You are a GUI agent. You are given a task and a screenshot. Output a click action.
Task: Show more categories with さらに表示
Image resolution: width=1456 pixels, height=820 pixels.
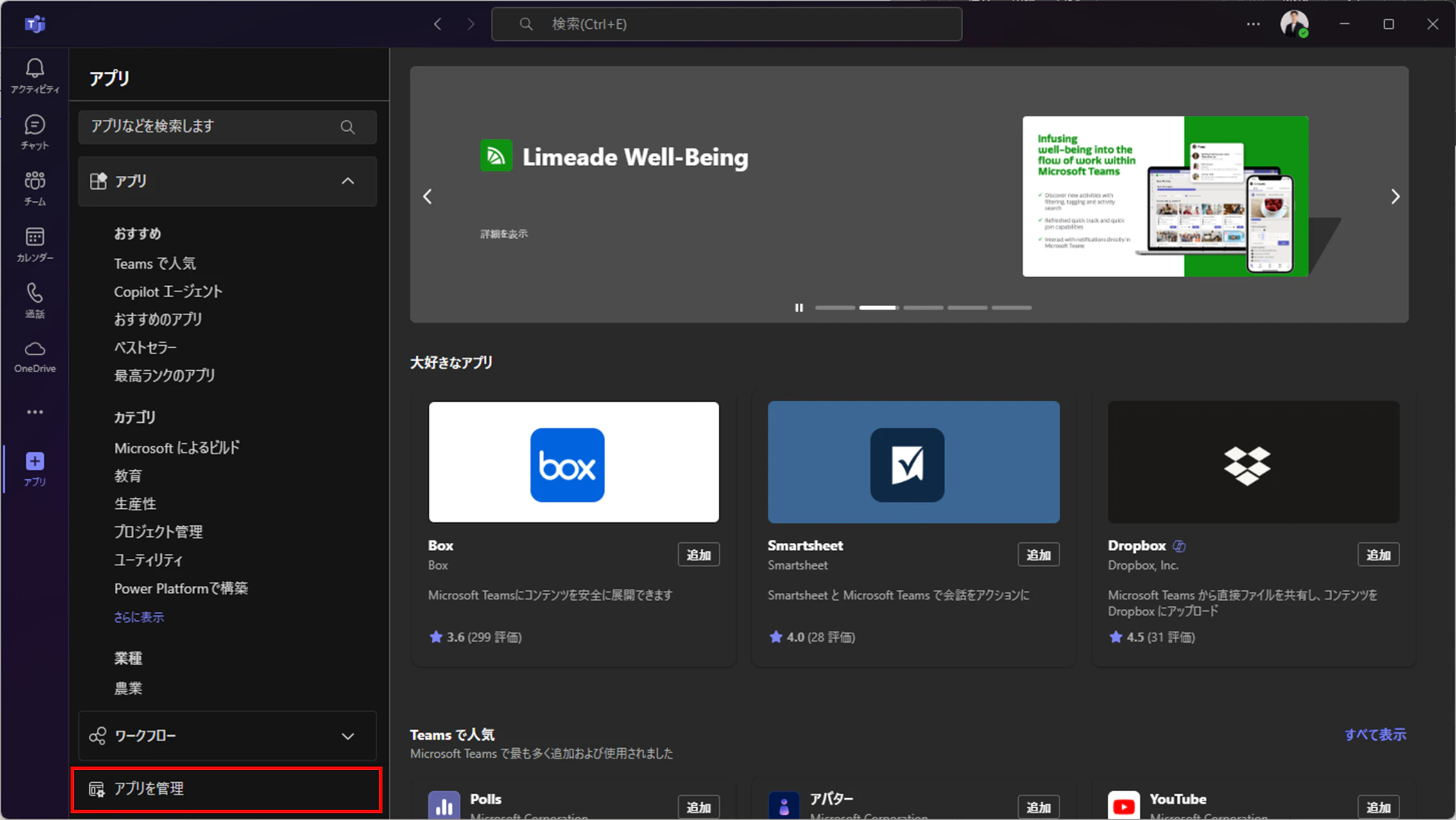139,617
